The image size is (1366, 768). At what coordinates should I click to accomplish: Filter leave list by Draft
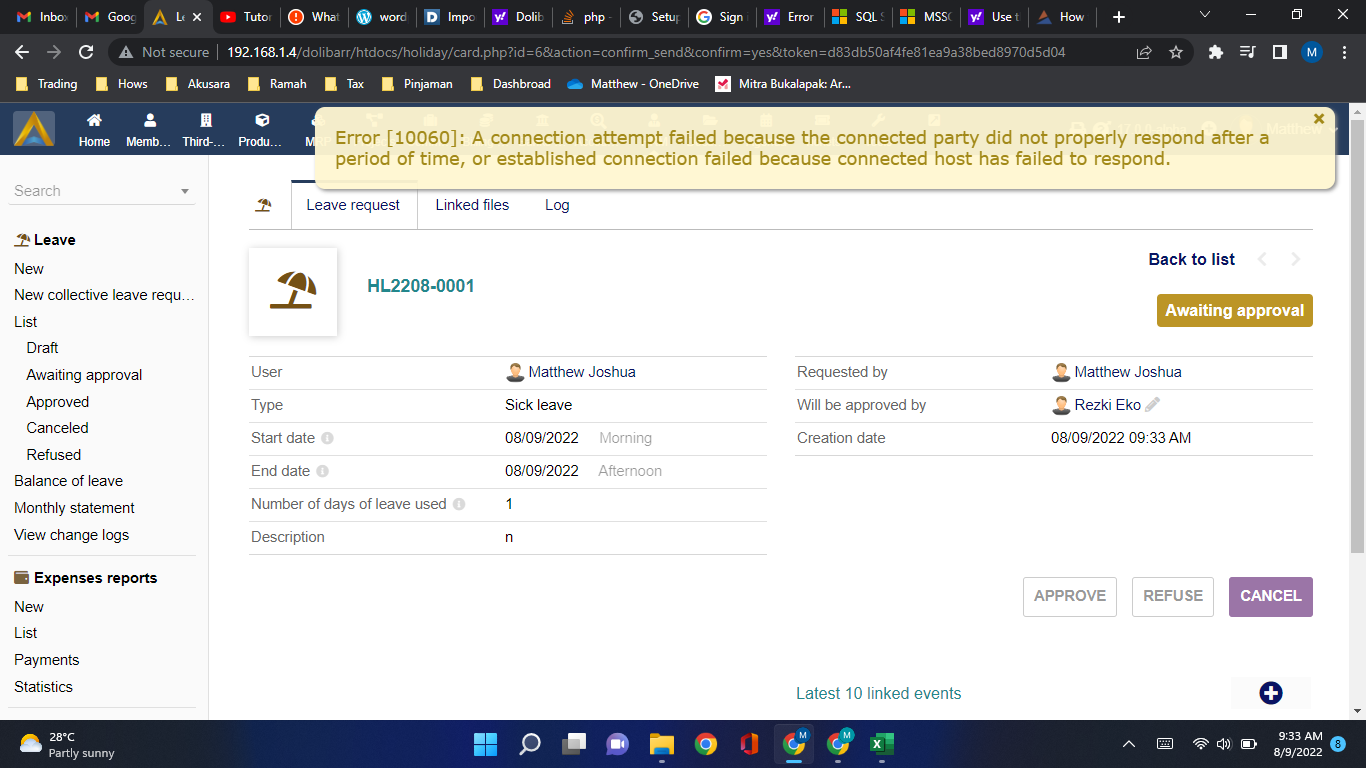pos(42,348)
